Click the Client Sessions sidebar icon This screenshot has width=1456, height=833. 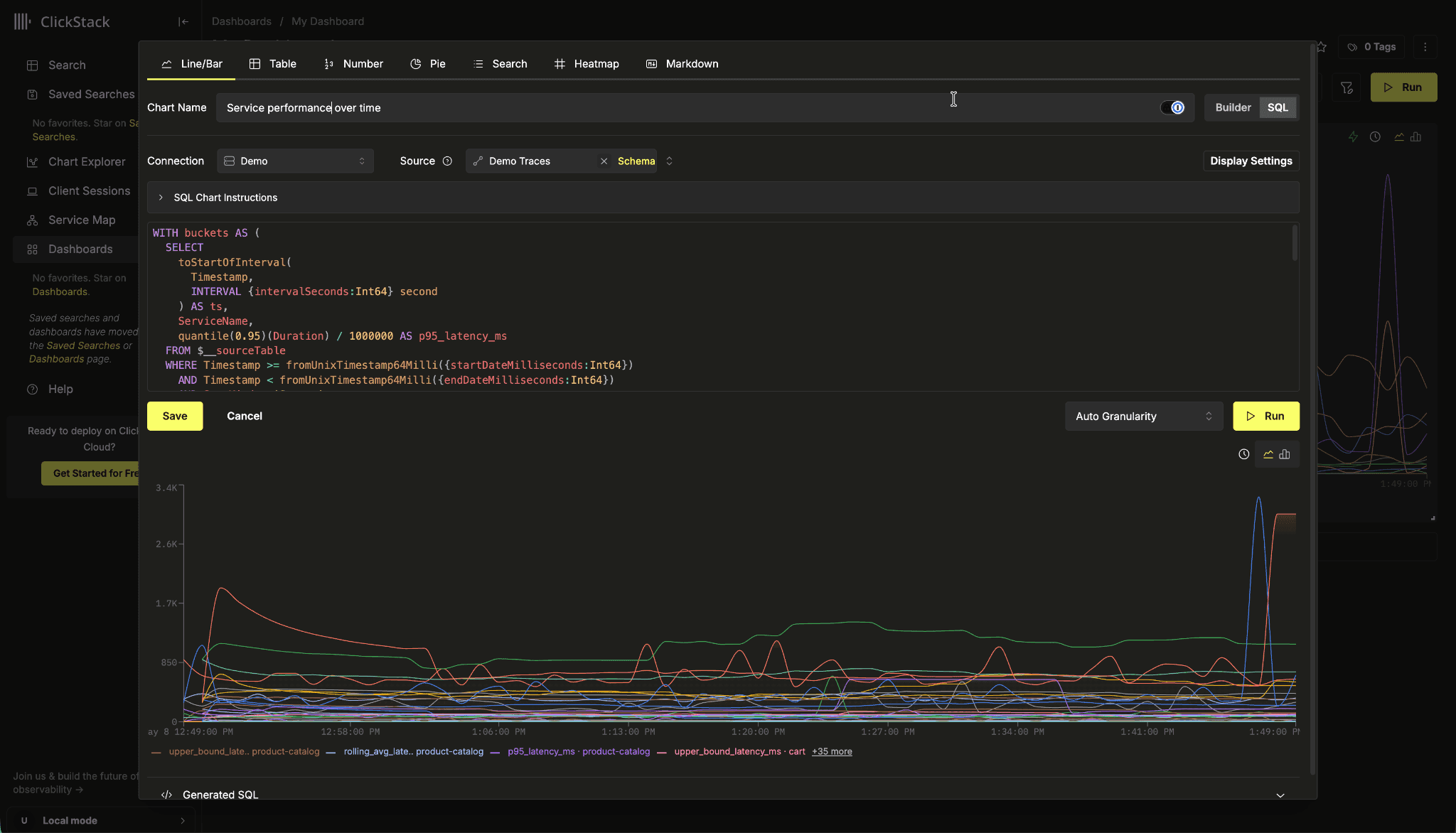click(x=32, y=191)
